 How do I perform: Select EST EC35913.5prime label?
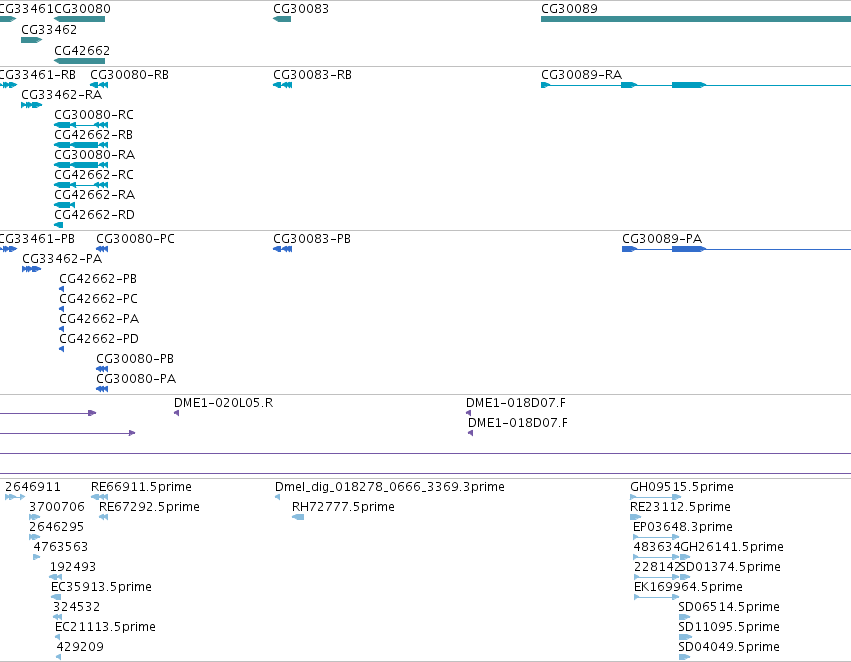[x=101, y=587]
